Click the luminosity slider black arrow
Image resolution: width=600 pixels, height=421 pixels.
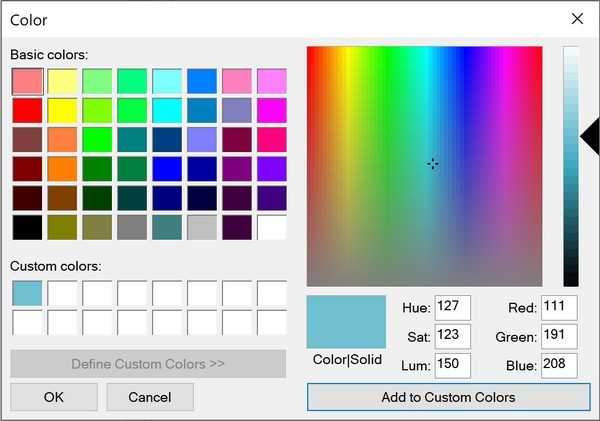[x=589, y=135]
